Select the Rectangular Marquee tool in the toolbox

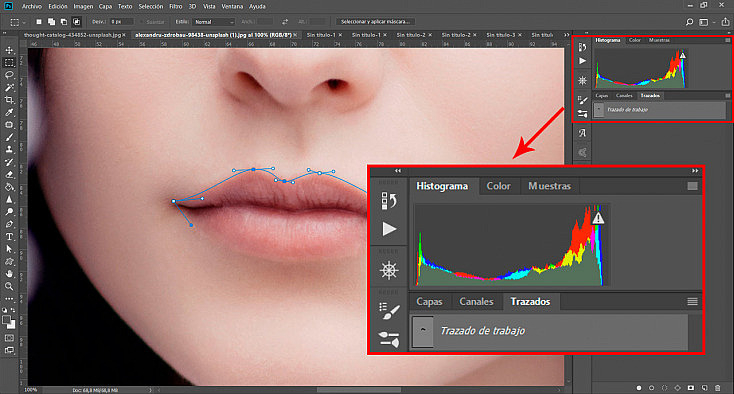9,62
